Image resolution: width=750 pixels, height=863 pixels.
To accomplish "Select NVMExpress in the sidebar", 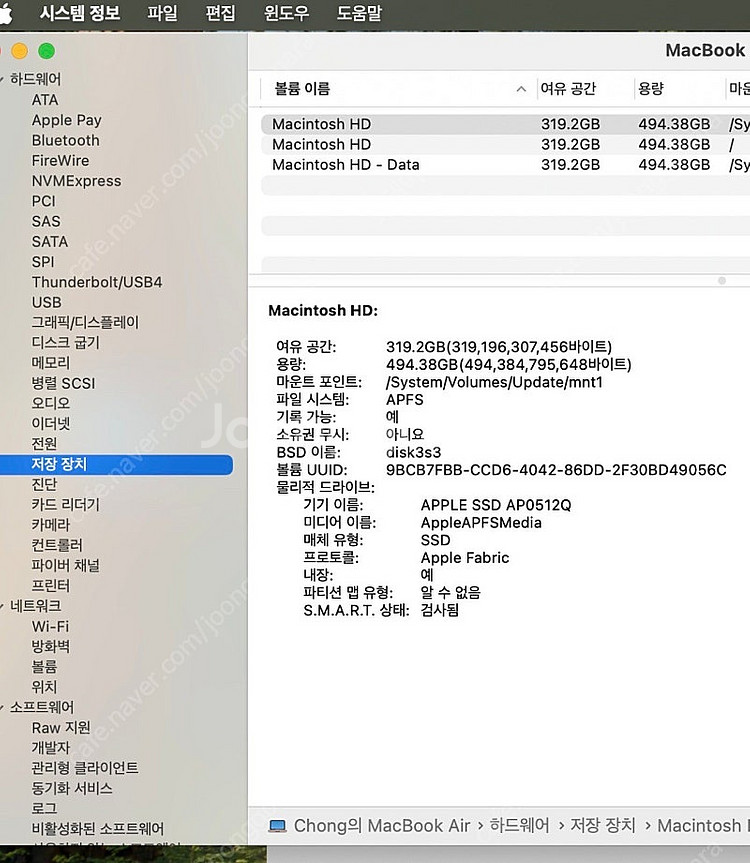I will (76, 181).
